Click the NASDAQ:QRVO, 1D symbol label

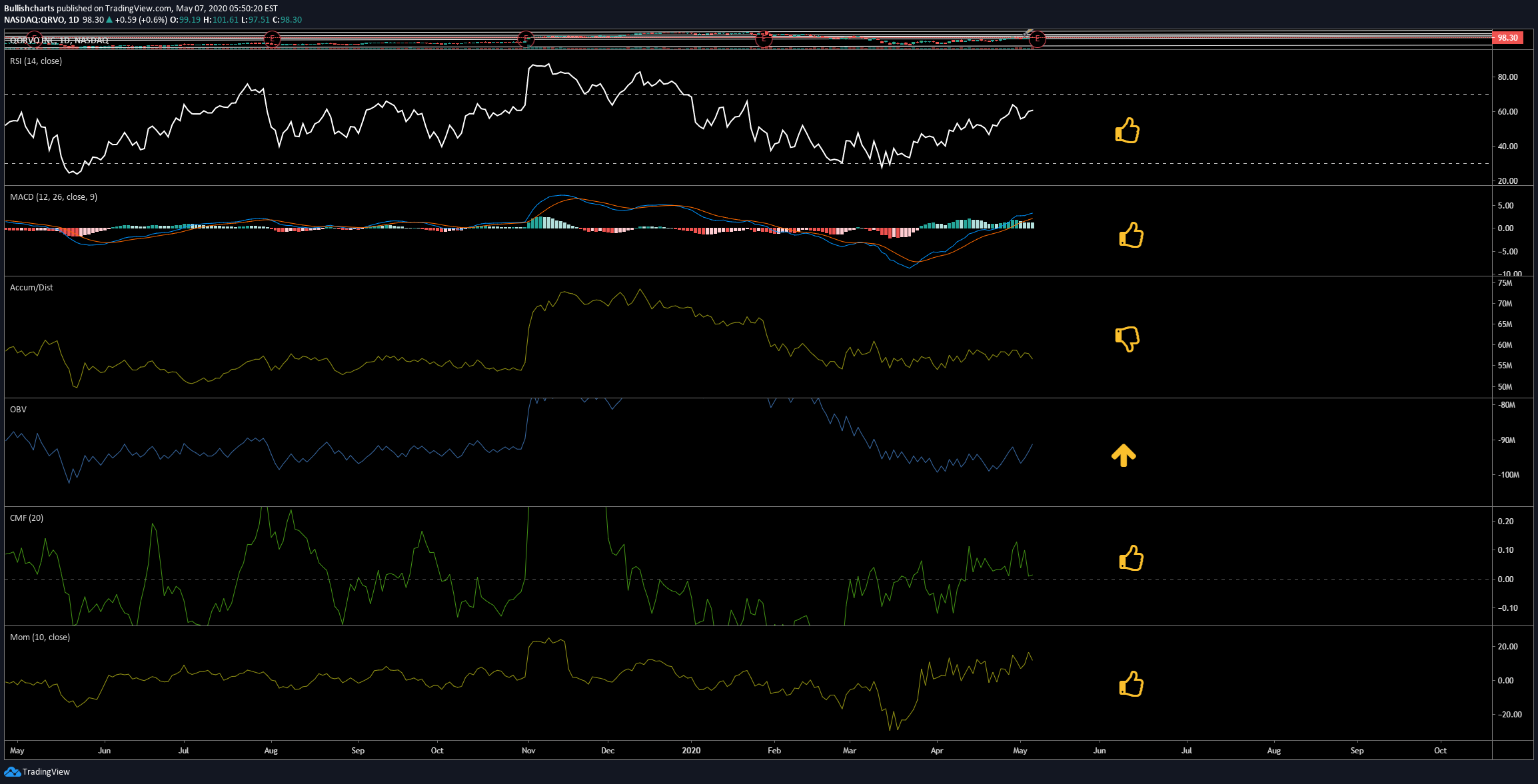[41, 19]
